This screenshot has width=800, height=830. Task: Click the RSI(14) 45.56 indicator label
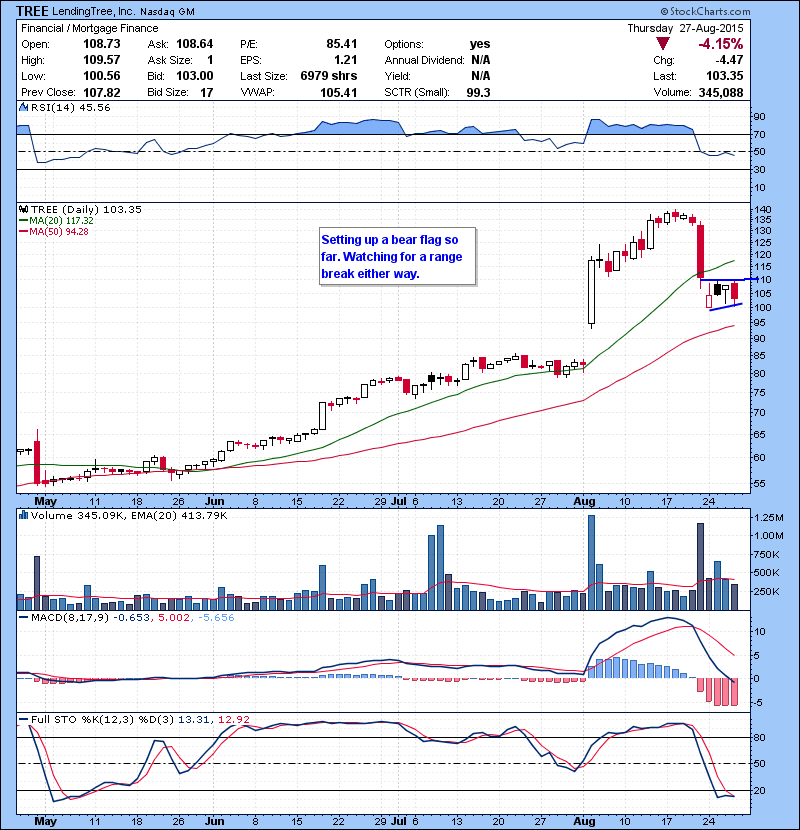coord(70,107)
